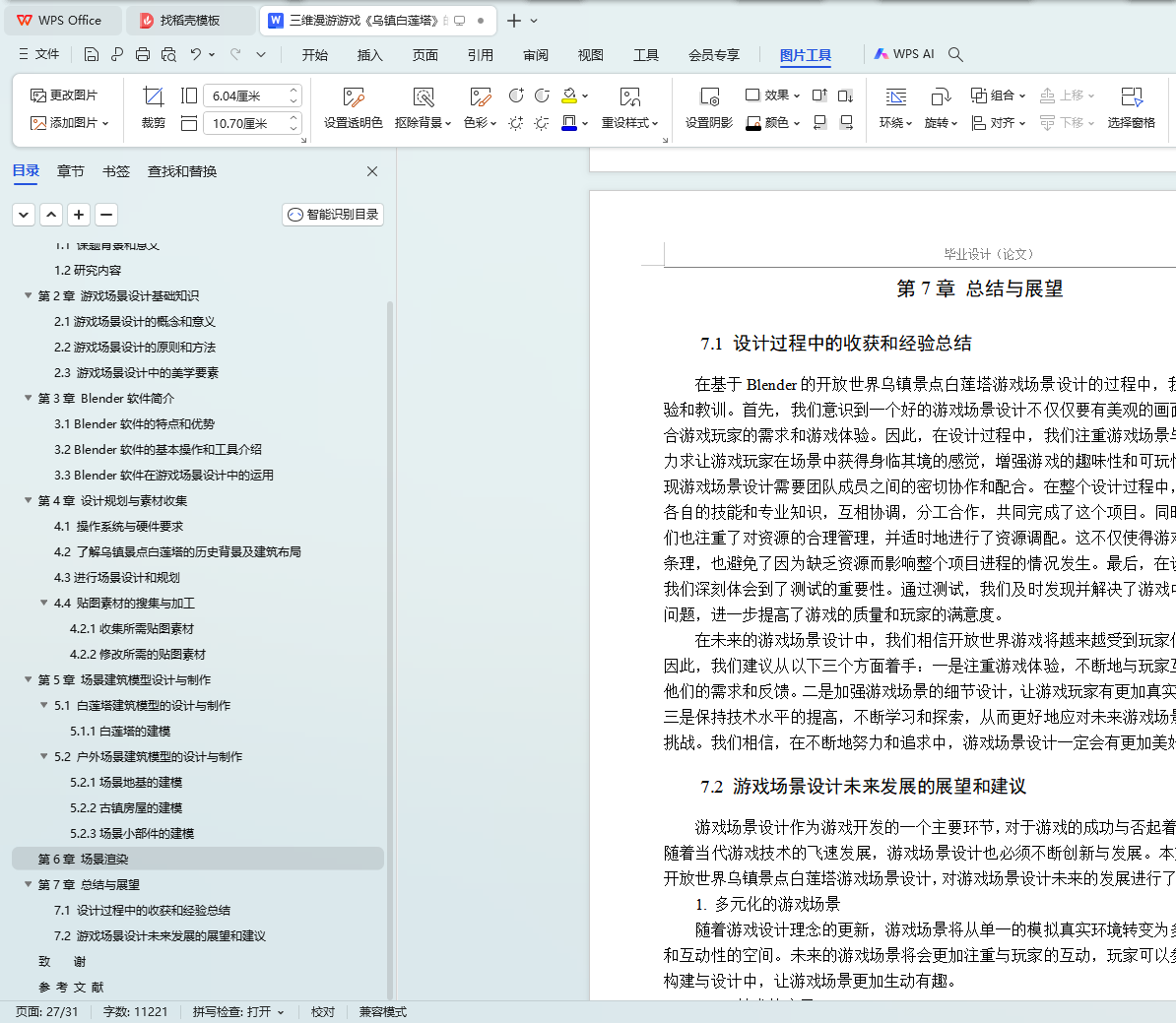Click the increase contrast icon
This screenshot has height=1023, width=1176.
(x=516, y=96)
